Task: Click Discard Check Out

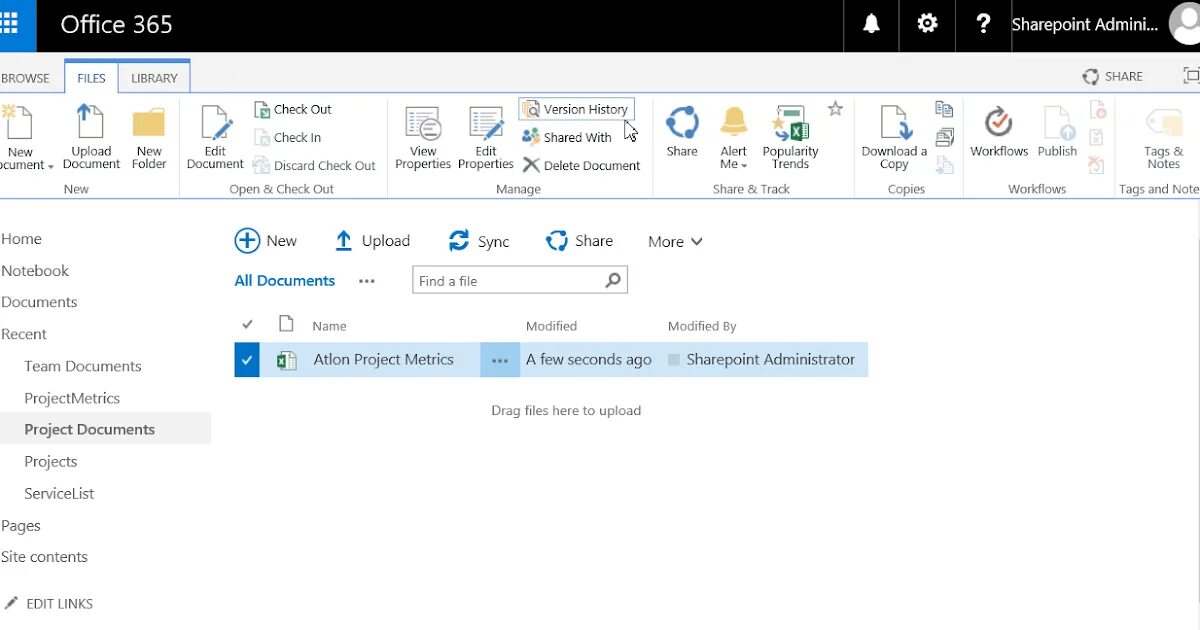Action: tap(314, 165)
